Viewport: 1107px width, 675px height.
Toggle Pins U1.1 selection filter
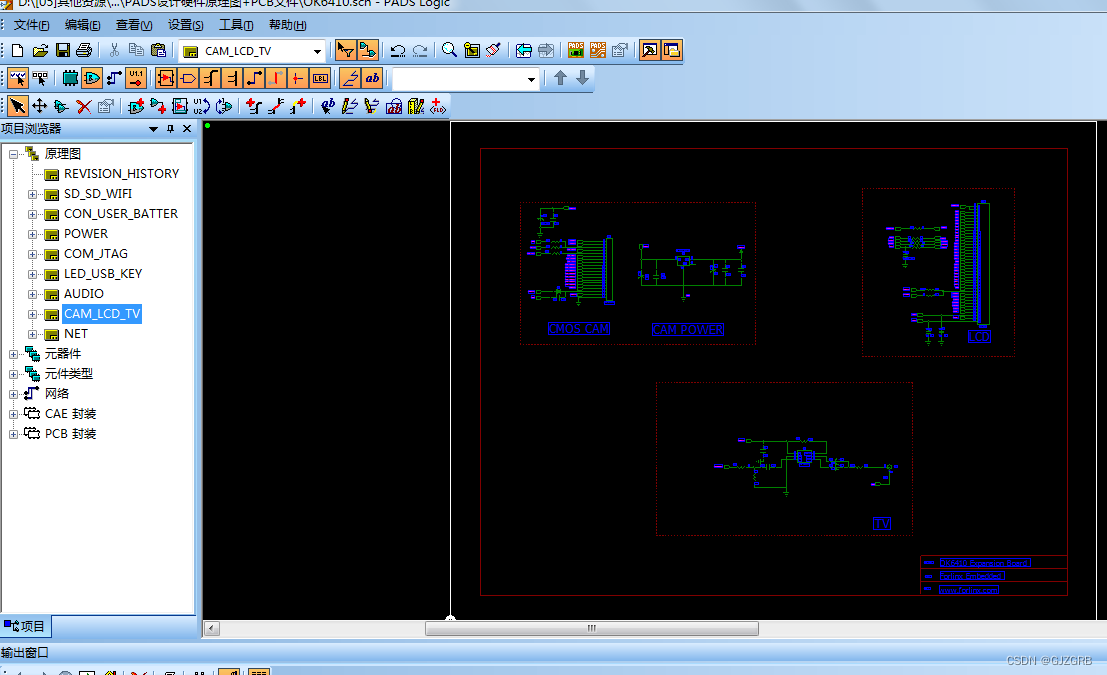(136, 78)
